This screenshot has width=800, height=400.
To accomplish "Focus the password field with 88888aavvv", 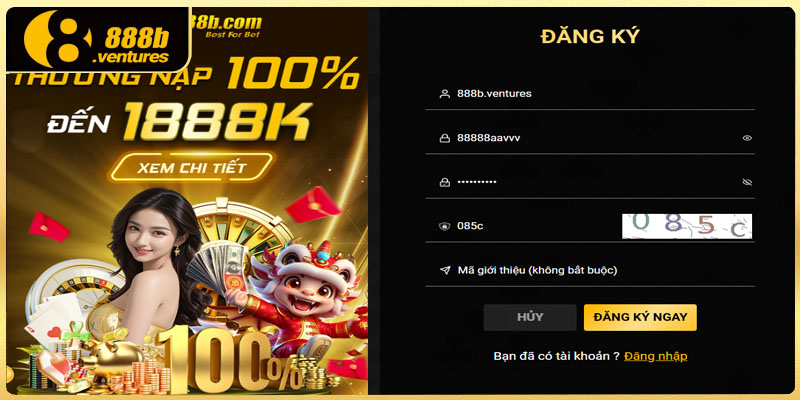I will point(590,138).
